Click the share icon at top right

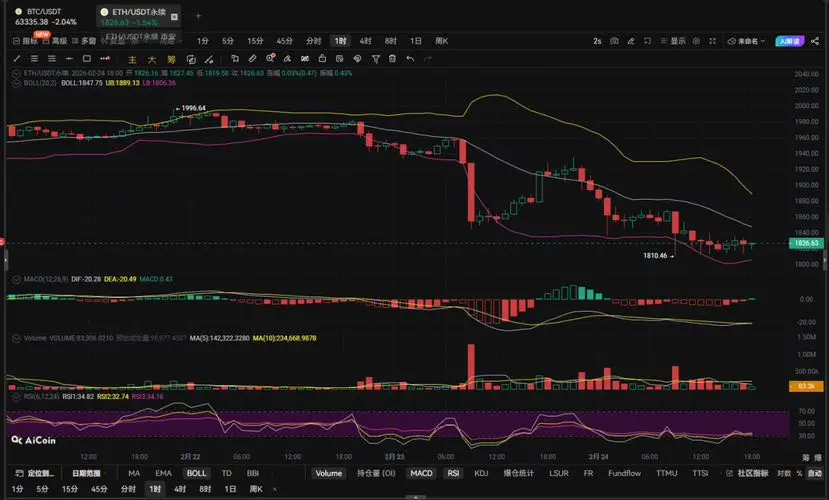click(815, 41)
